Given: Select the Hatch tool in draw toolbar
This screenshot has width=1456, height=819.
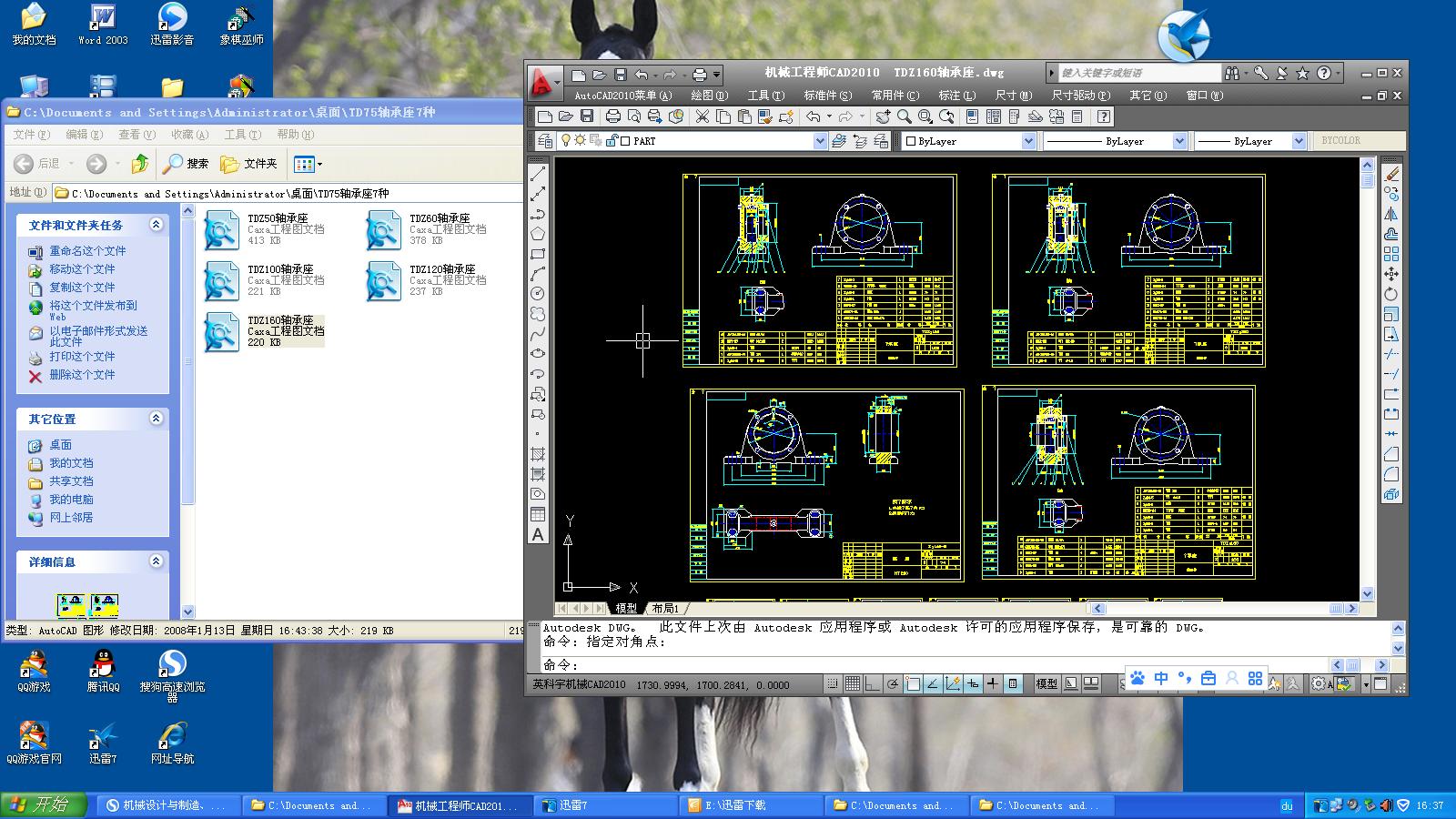Looking at the screenshot, I should coord(538,454).
